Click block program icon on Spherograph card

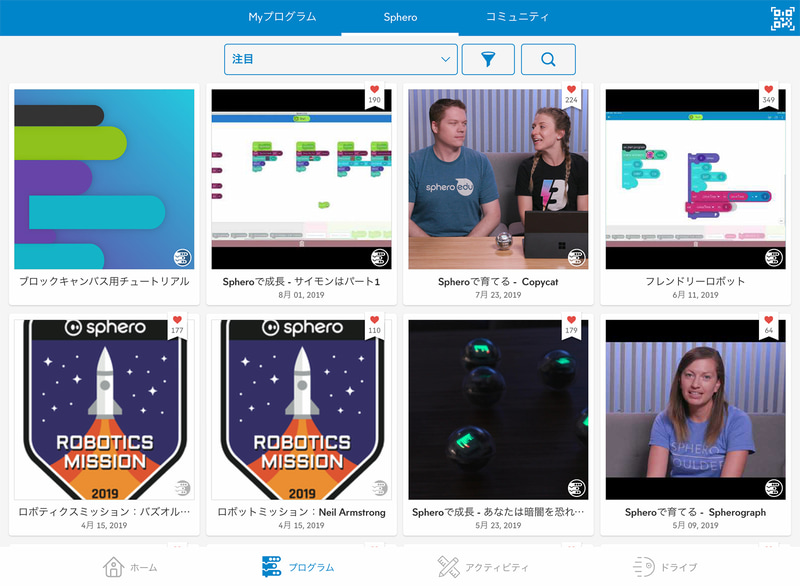(x=774, y=488)
